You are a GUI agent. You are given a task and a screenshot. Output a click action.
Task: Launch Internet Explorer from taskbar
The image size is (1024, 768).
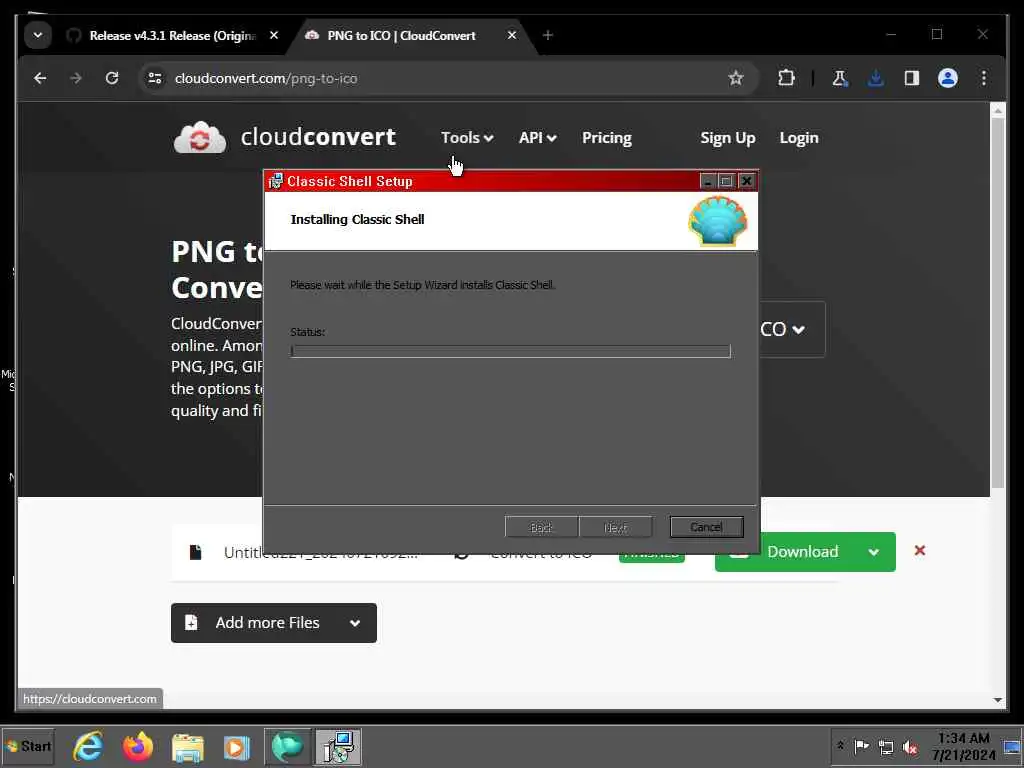[88, 746]
